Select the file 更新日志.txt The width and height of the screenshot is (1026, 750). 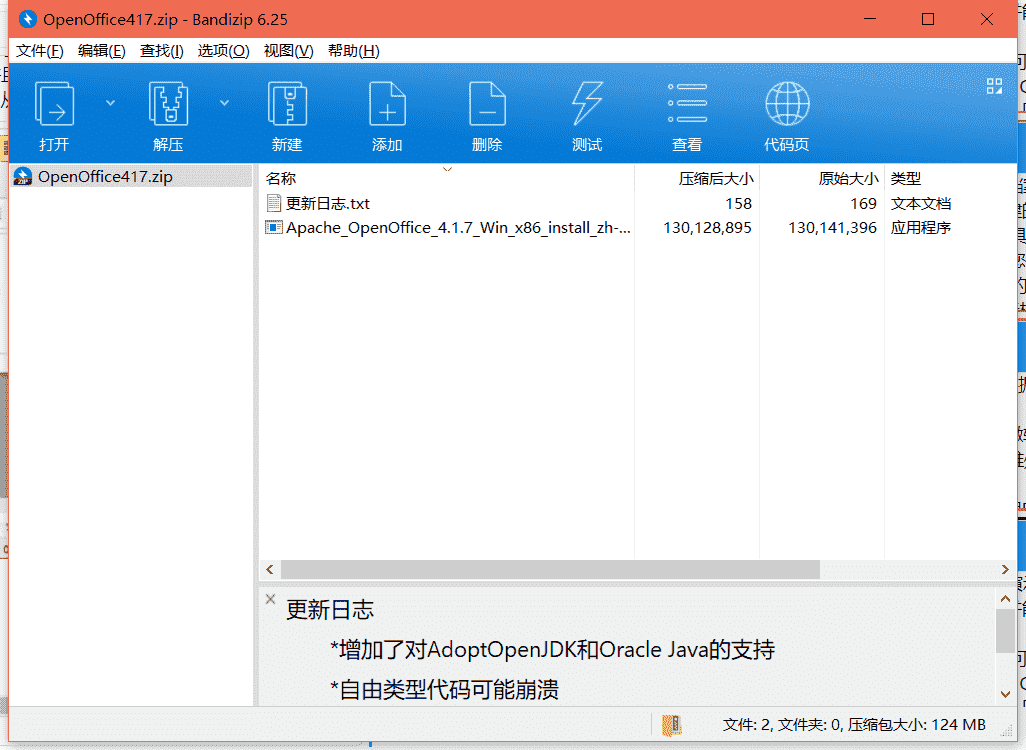pyautogui.click(x=328, y=204)
